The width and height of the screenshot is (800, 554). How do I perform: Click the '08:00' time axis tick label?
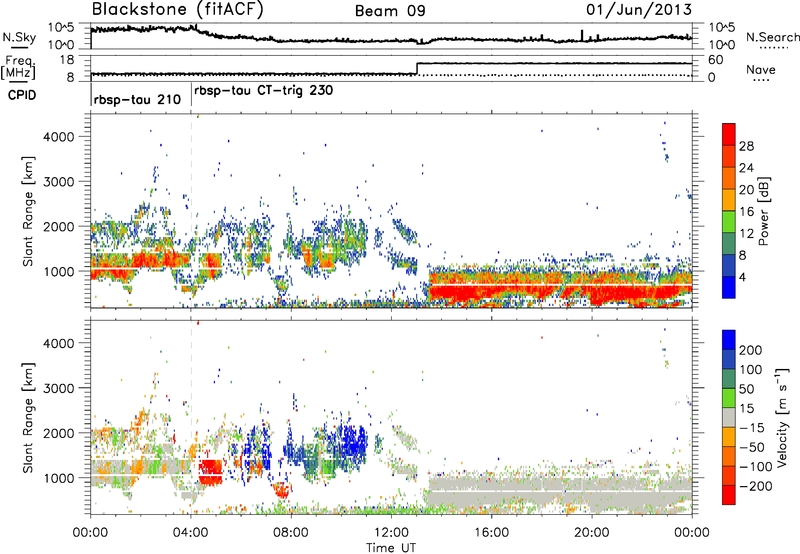291,533
